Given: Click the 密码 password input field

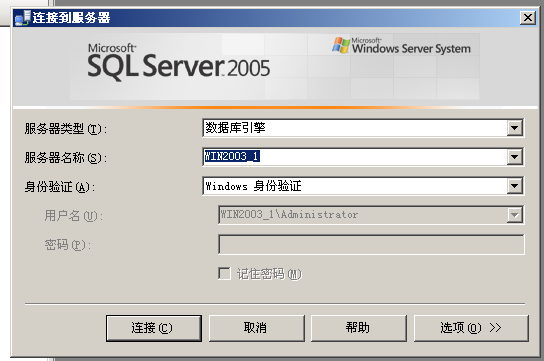Looking at the screenshot, I should (x=371, y=244).
